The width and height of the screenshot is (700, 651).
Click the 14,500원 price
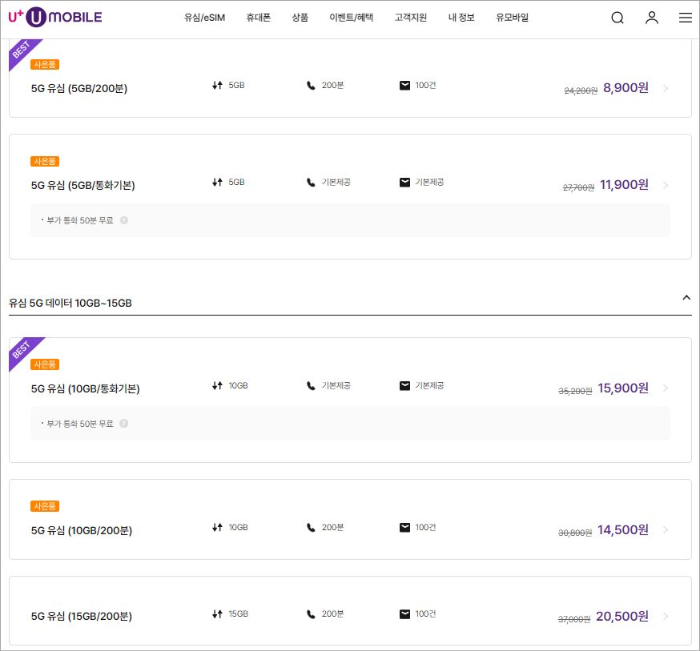623,530
